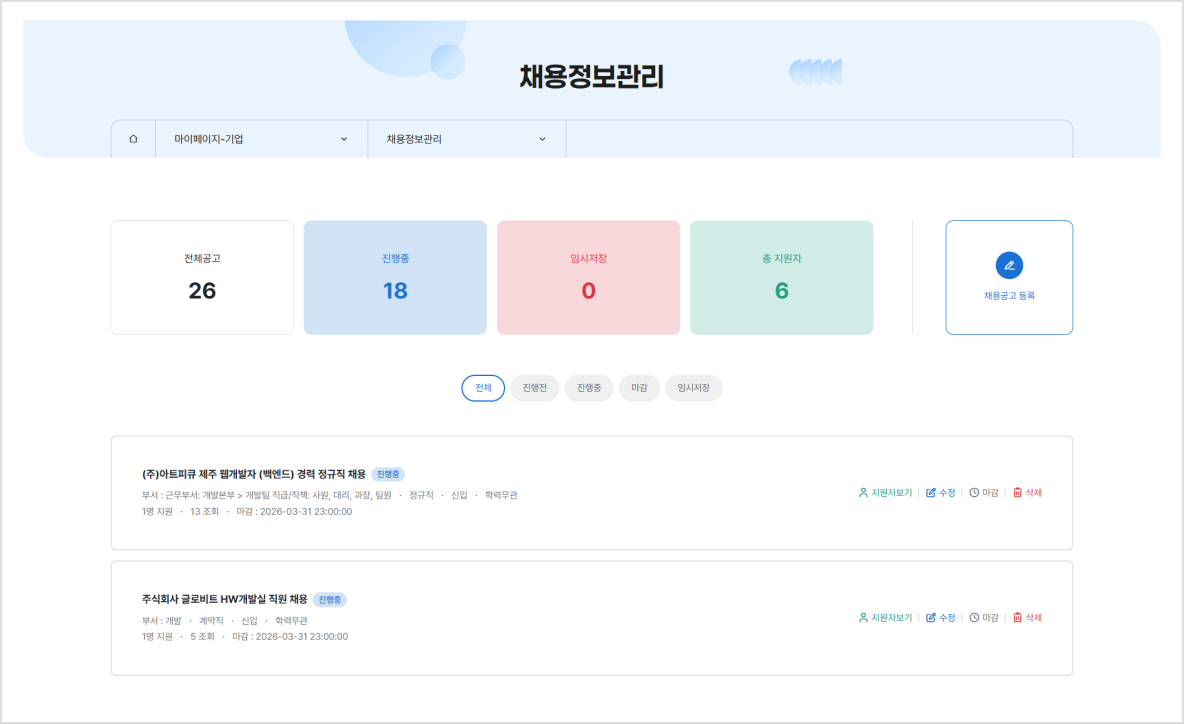Image resolution: width=1184 pixels, height=724 pixels.
Task: Toggle the 마감 filter pill
Action: coord(639,388)
